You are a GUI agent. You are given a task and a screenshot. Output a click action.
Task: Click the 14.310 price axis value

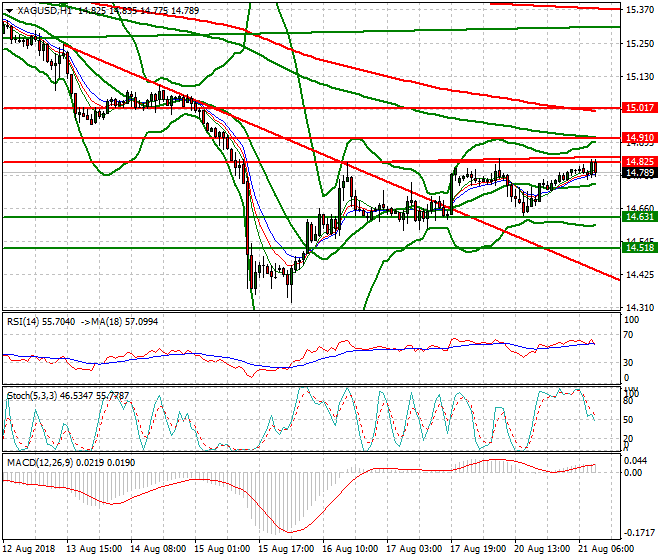pos(640,308)
